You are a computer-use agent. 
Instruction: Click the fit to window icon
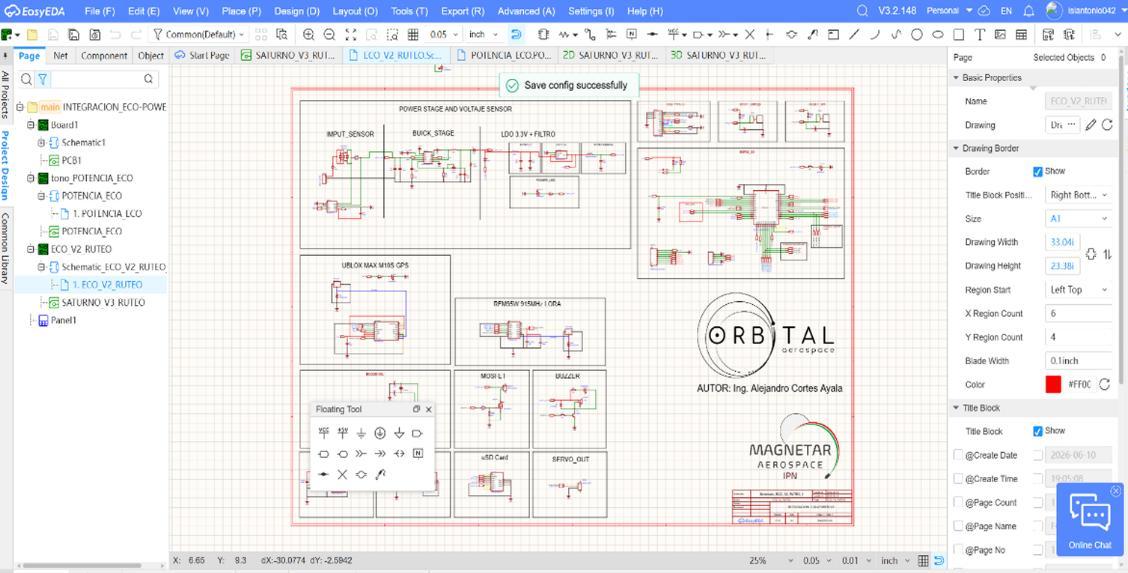(x=350, y=35)
